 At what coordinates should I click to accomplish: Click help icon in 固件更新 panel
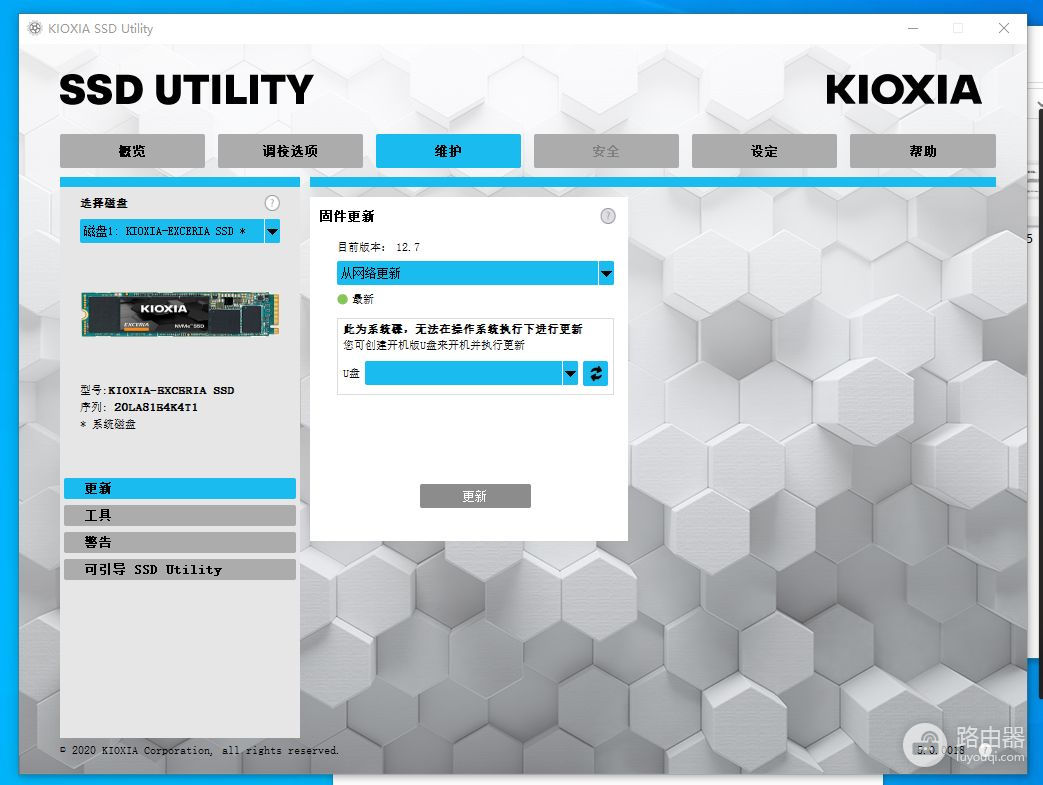pos(608,216)
